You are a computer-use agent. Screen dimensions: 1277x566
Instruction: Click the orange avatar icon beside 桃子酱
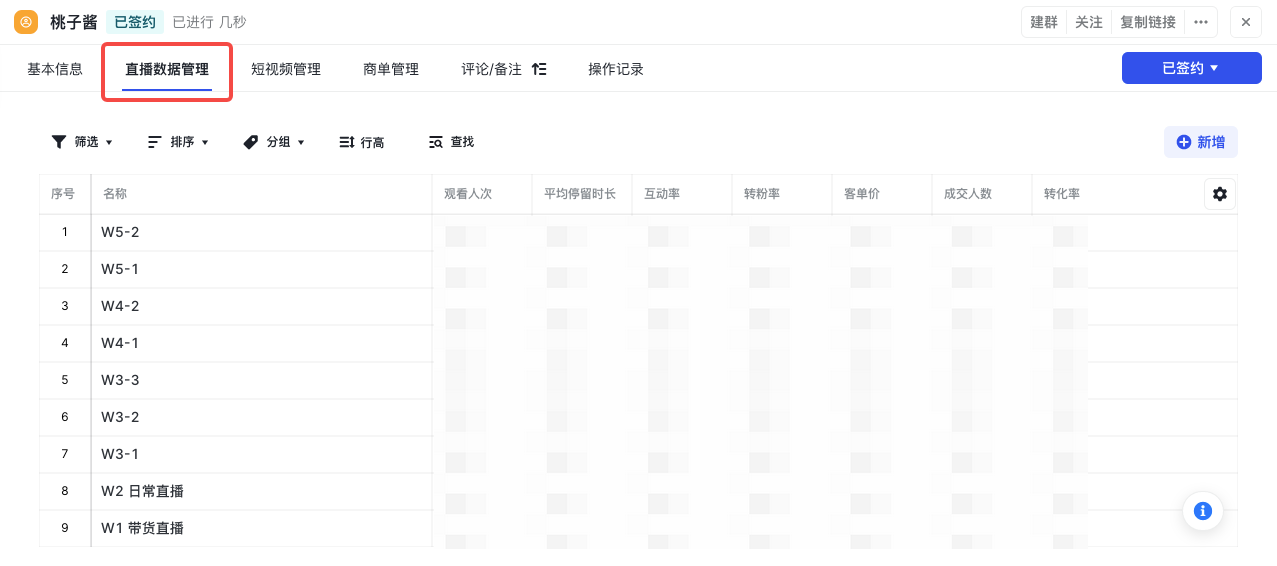[26, 22]
